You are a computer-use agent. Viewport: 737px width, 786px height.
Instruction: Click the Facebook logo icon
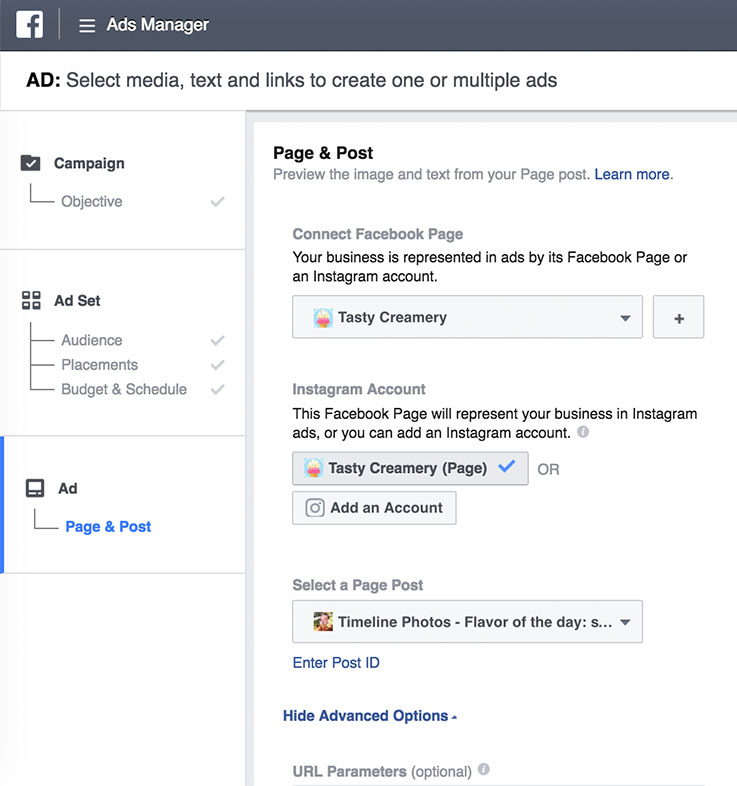pyautogui.click(x=30, y=24)
